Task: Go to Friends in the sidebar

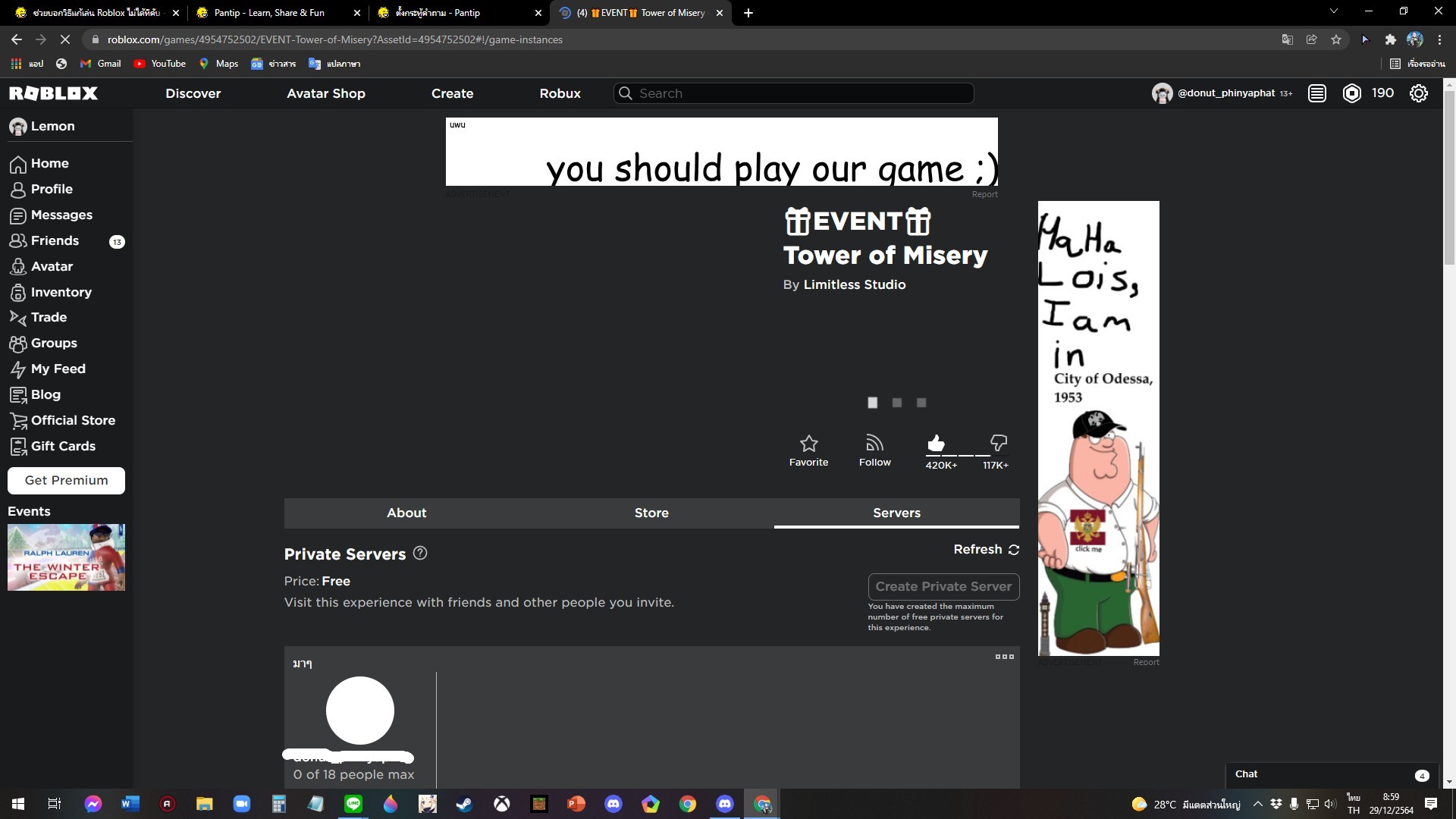Action: pyautogui.click(x=44, y=240)
